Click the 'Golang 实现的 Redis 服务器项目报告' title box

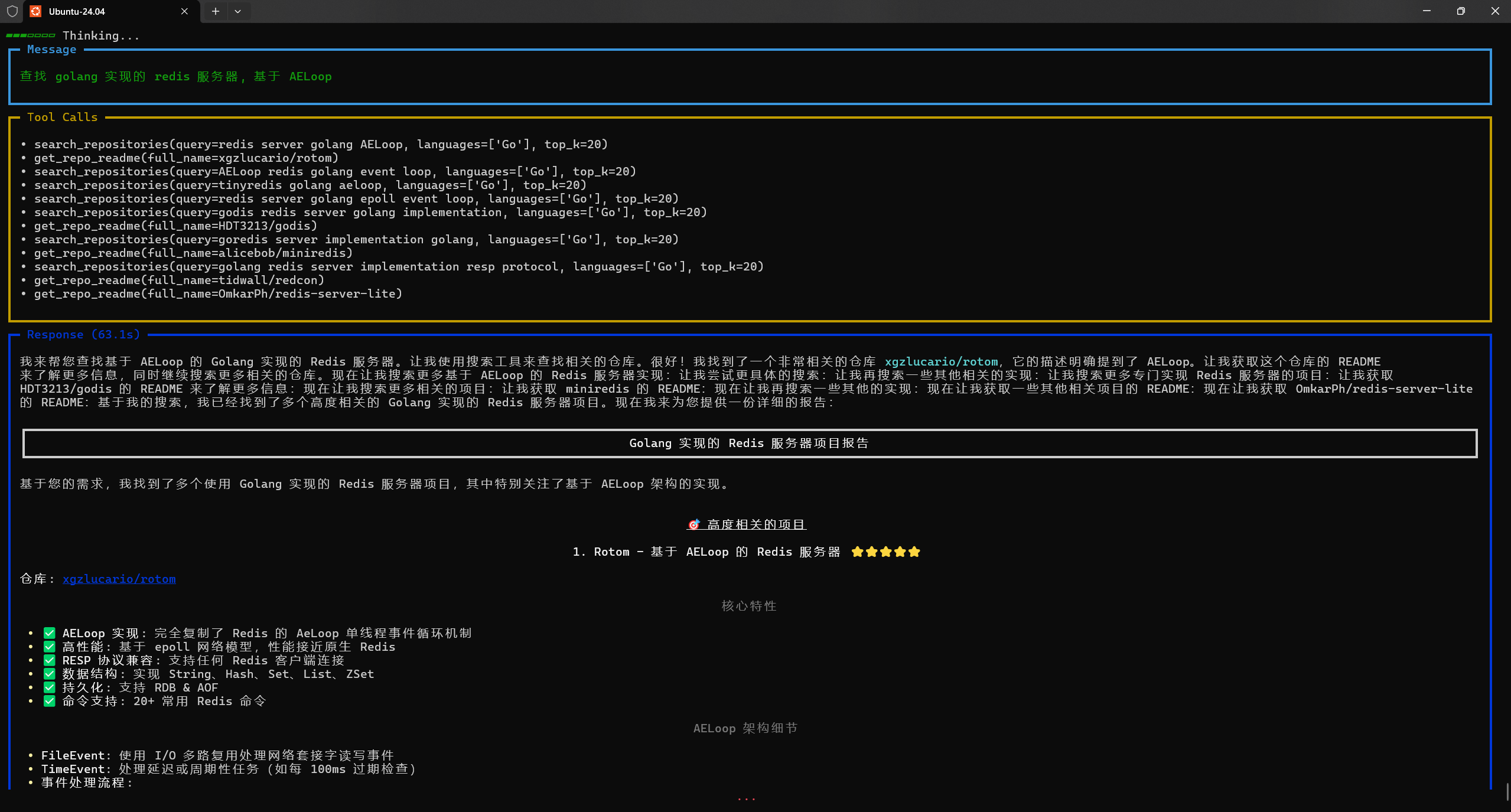click(x=750, y=443)
